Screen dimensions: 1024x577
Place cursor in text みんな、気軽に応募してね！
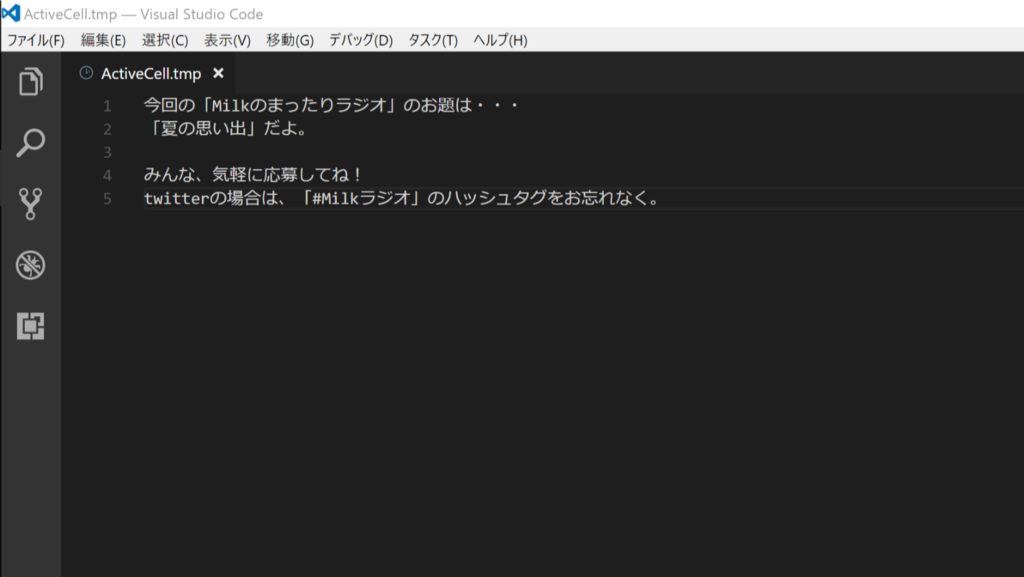pos(253,175)
